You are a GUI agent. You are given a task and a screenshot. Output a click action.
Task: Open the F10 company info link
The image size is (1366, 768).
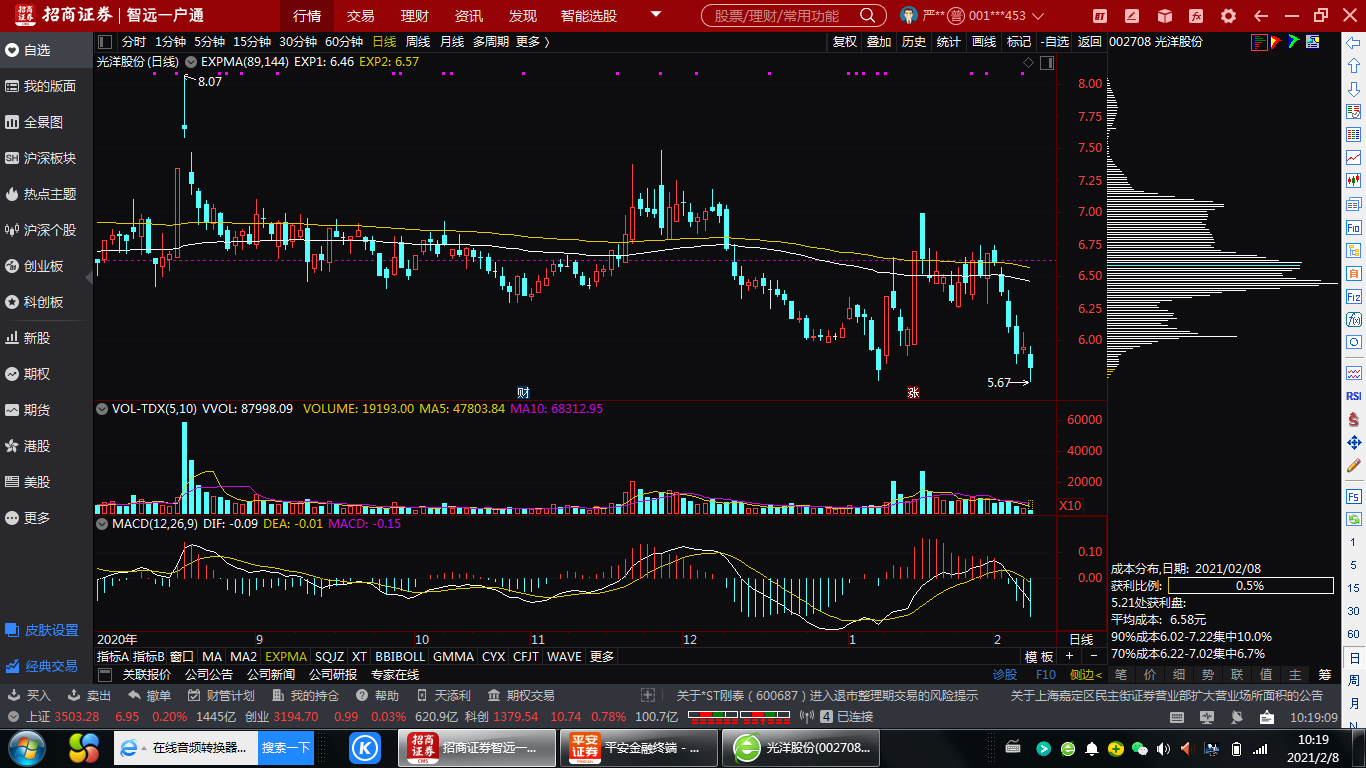click(x=1046, y=674)
